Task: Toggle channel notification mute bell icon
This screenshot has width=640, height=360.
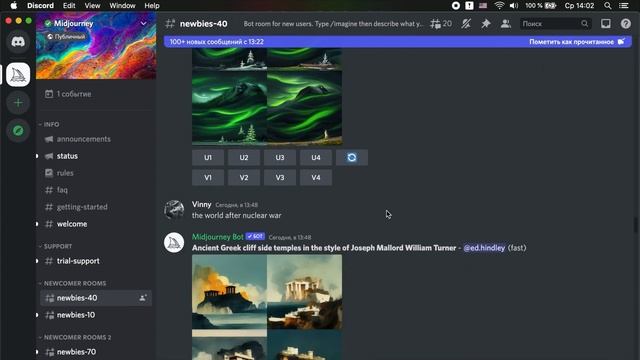Action: tap(466, 24)
